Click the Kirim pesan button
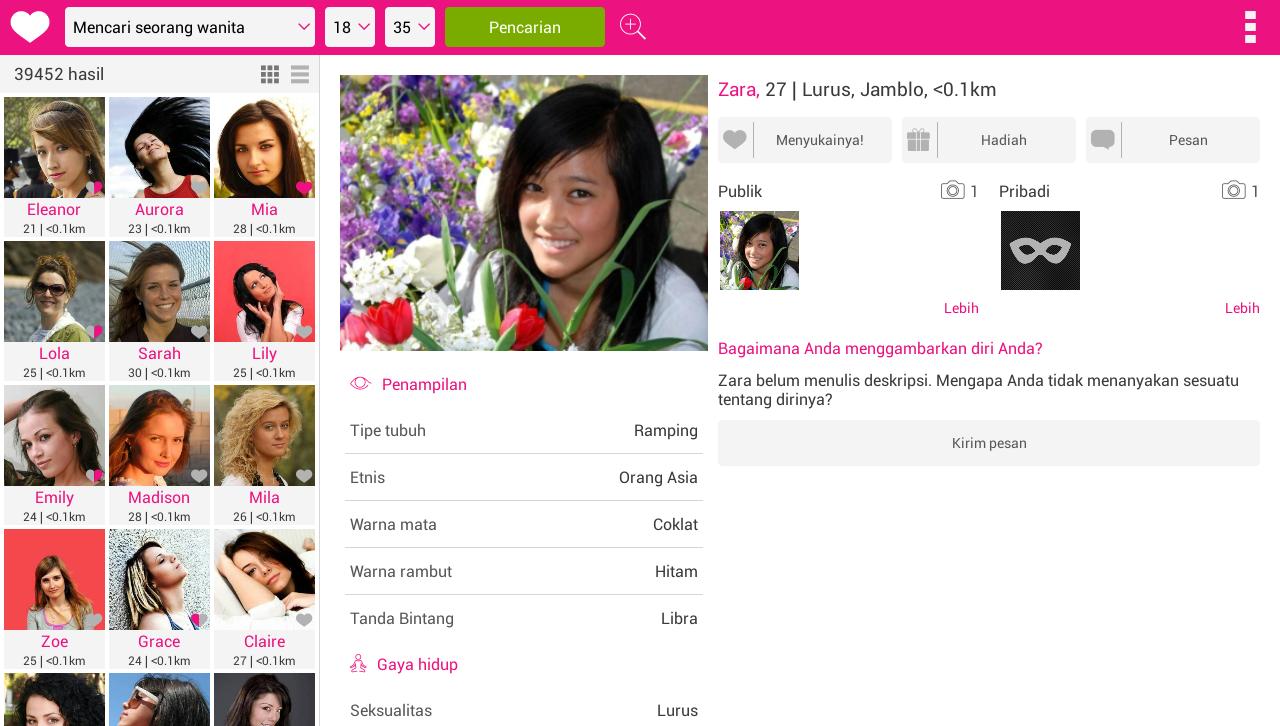This screenshot has width=1280, height=726. [989, 443]
